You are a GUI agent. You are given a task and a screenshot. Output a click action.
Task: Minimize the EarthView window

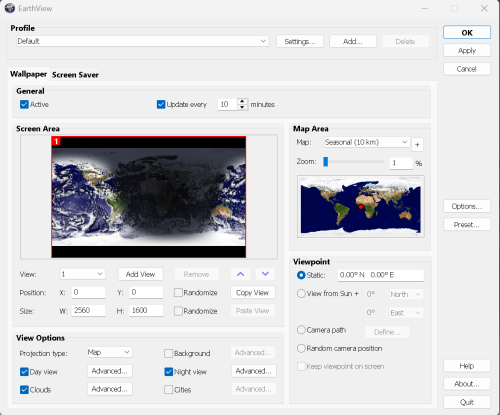pyautogui.click(x=424, y=8)
